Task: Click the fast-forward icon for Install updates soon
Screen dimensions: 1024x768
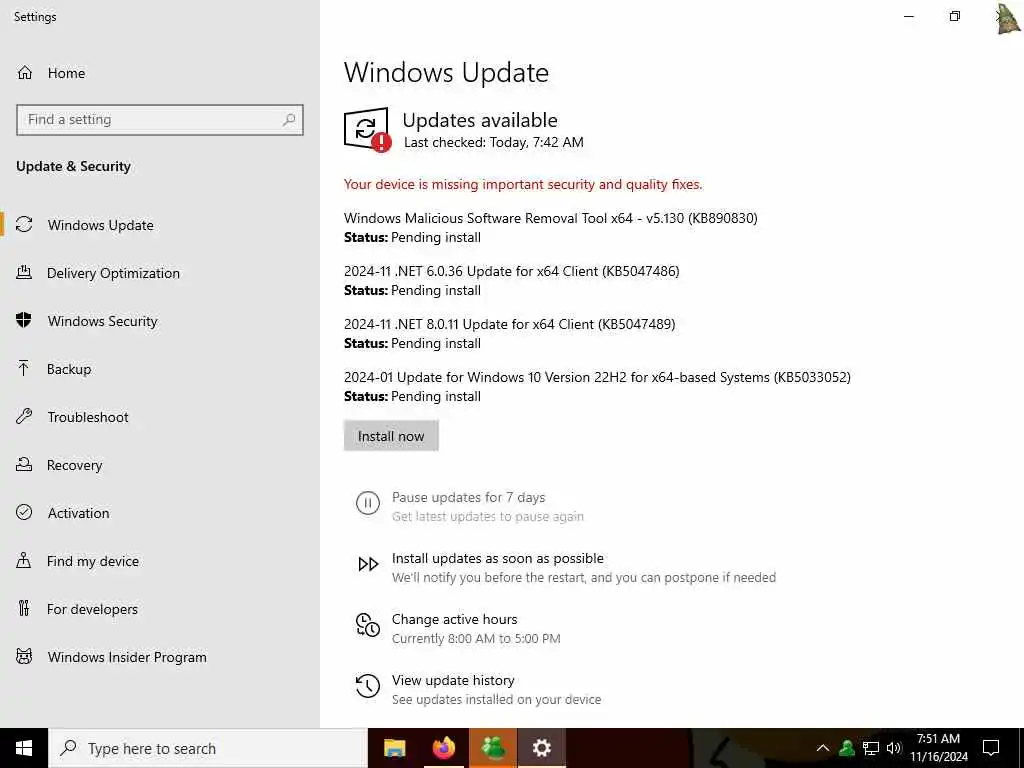Action: [368, 564]
